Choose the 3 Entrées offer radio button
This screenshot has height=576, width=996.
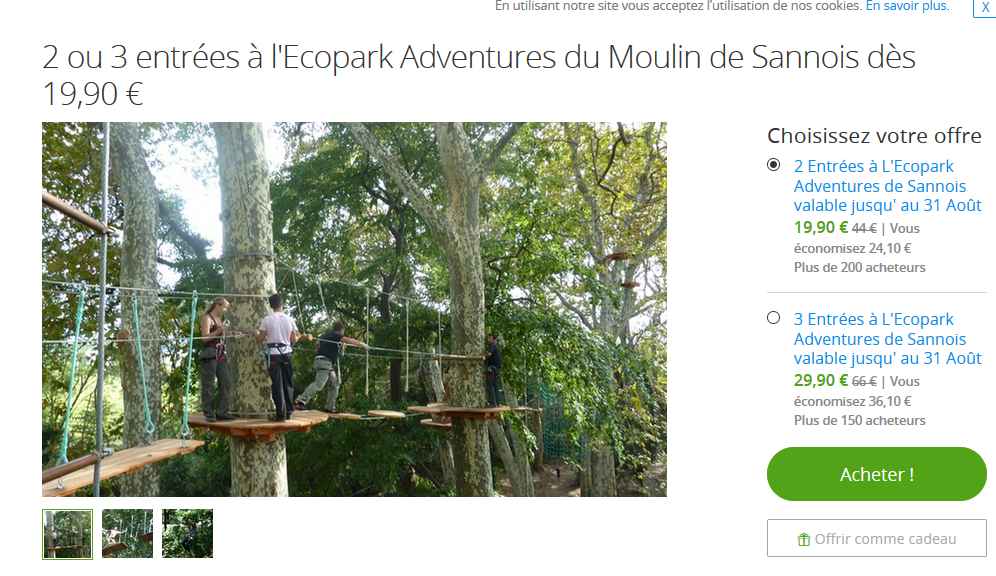point(773,318)
